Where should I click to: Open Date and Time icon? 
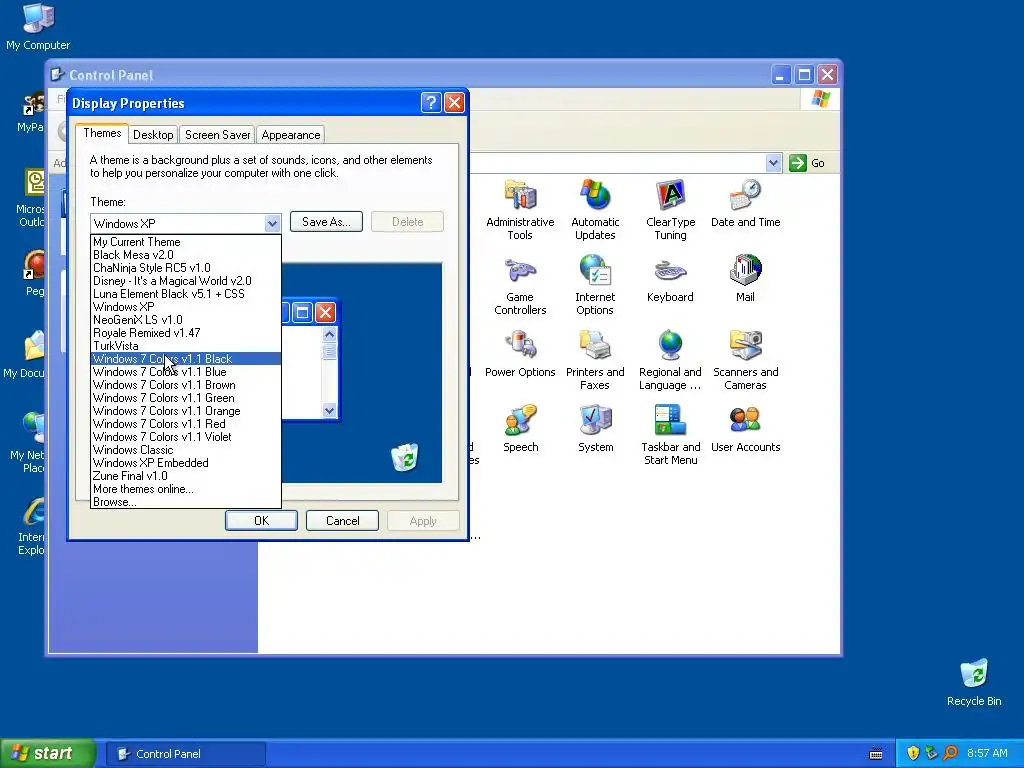pyautogui.click(x=745, y=203)
